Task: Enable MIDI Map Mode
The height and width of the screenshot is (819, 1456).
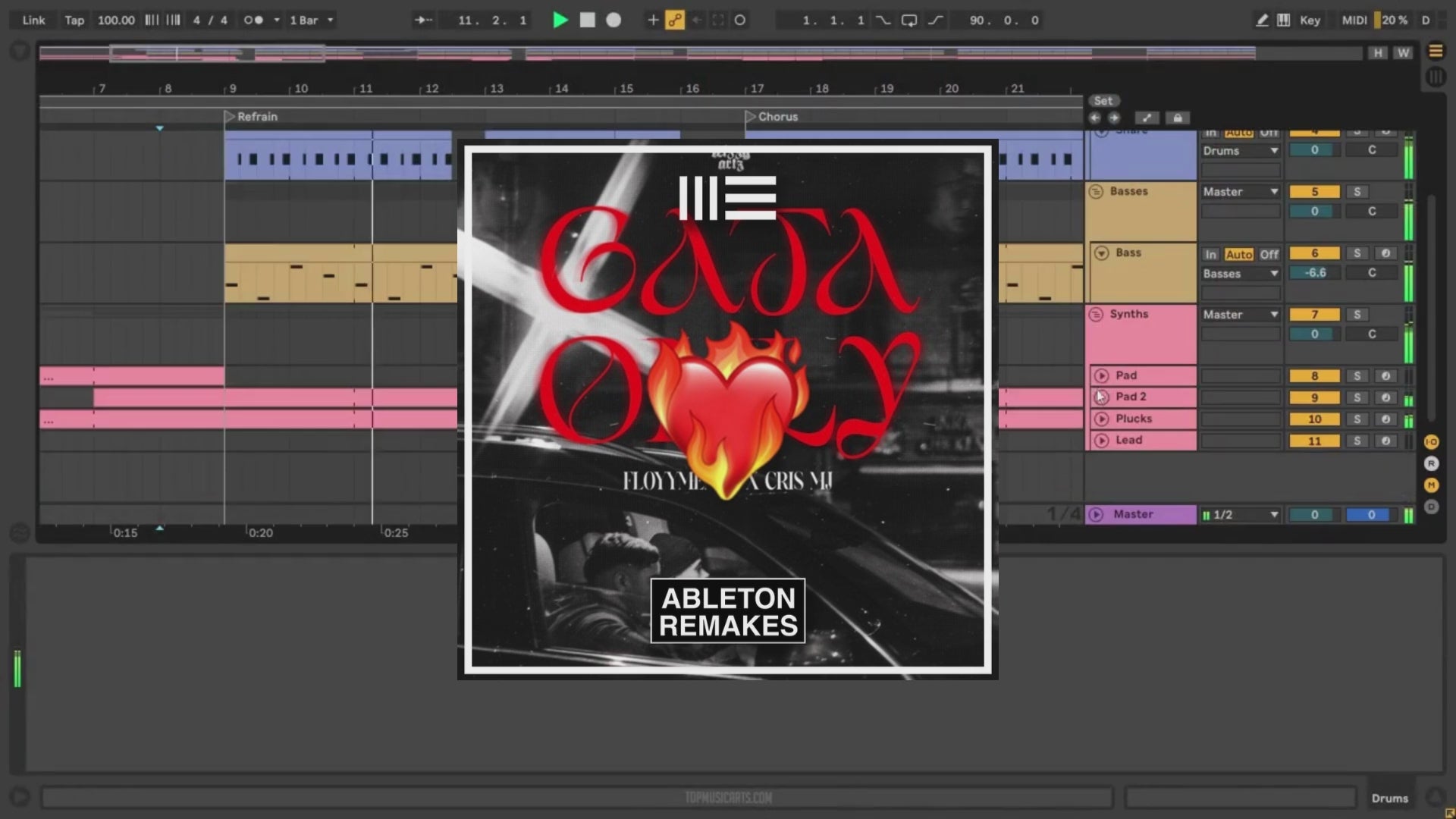Action: pyautogui.click(x=1354, y=20)
